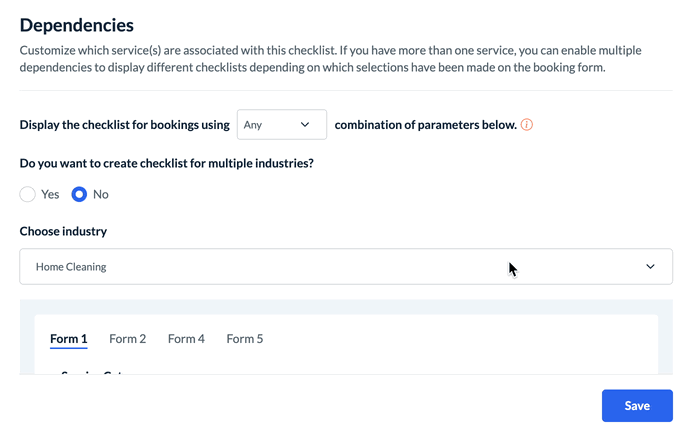Click the "Yes" option label text
This screenshot has width=694, height=427.
50,194
